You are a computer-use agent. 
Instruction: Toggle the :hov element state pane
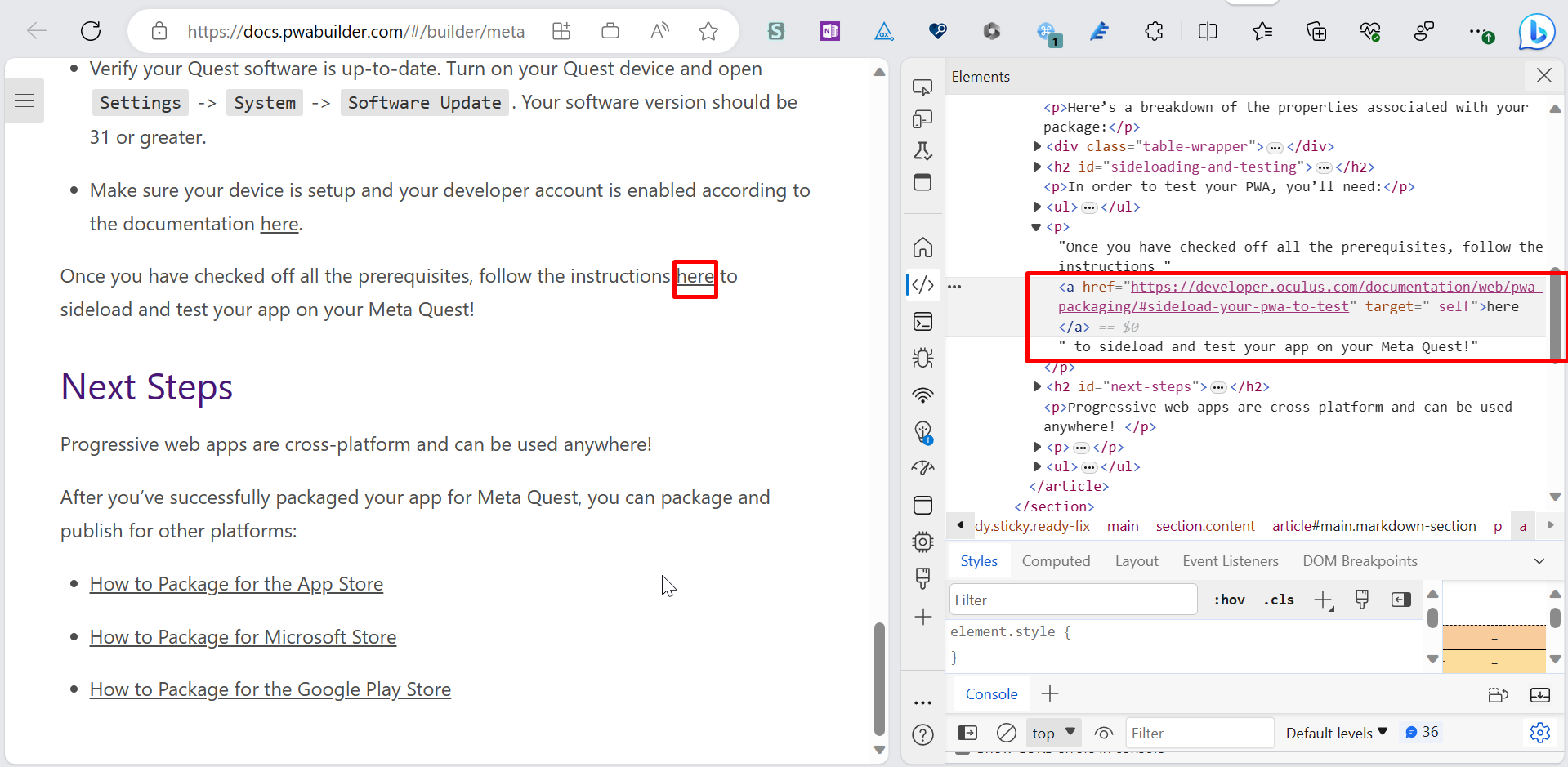(1229, 599)
